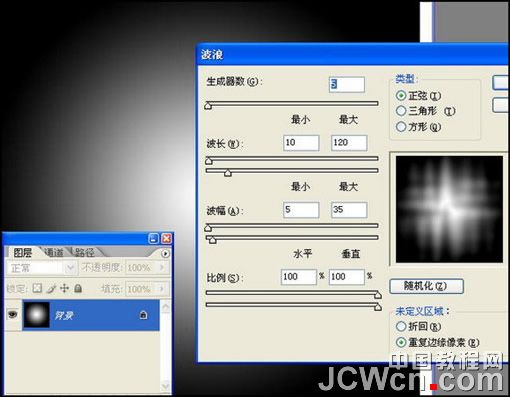Click lock position move icon

point(64,288)
